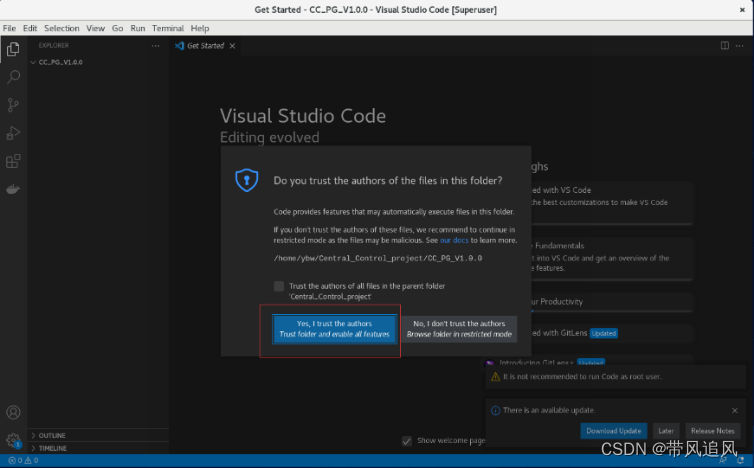Collapse the CC_PG_V1.0.0 folder tree
The height and width of the screenshot is (468, 754).
33,62
